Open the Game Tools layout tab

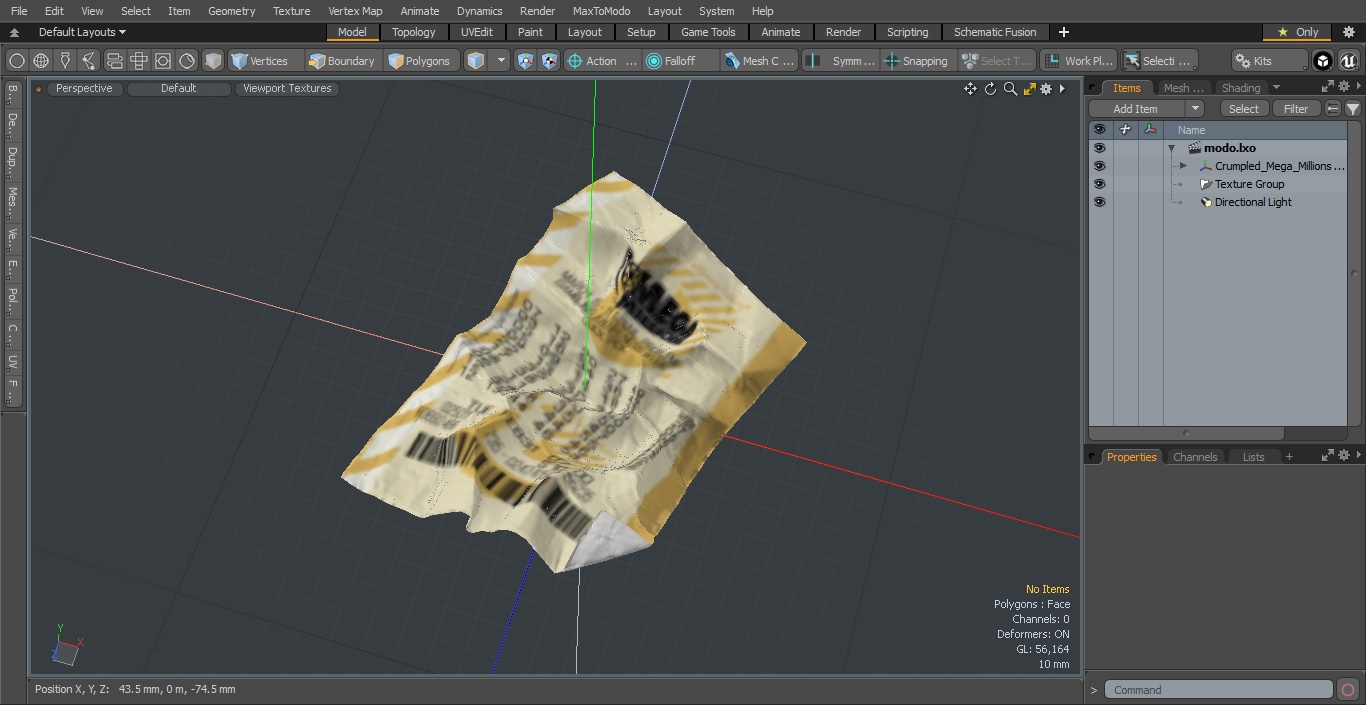pos(708,32)
